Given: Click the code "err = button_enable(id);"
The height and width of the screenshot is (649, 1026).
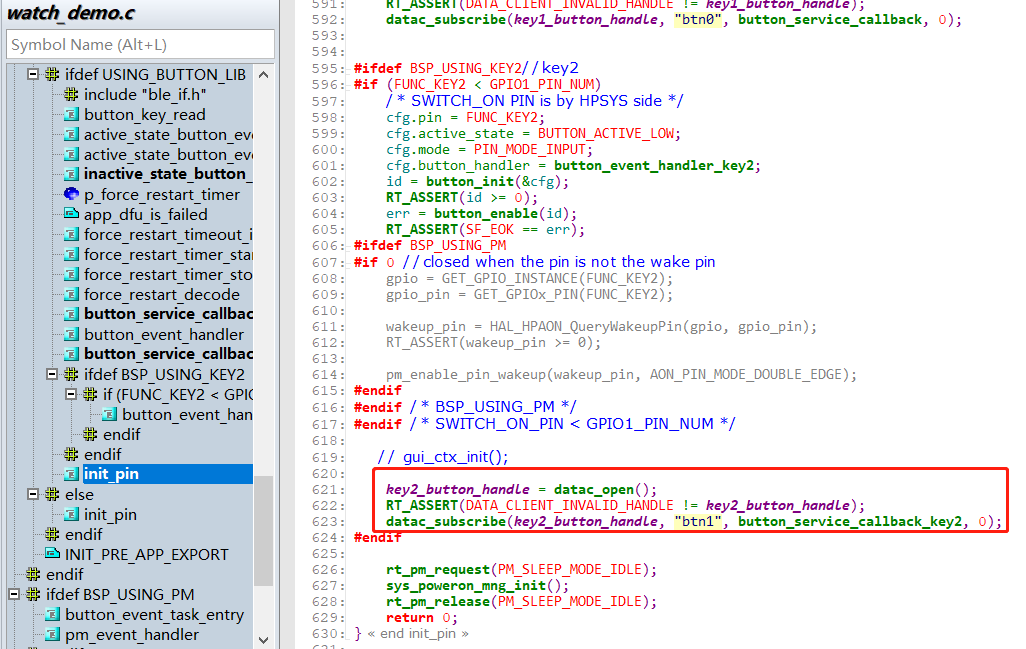Looking at the screenshot, I should [x=482, y=214].
